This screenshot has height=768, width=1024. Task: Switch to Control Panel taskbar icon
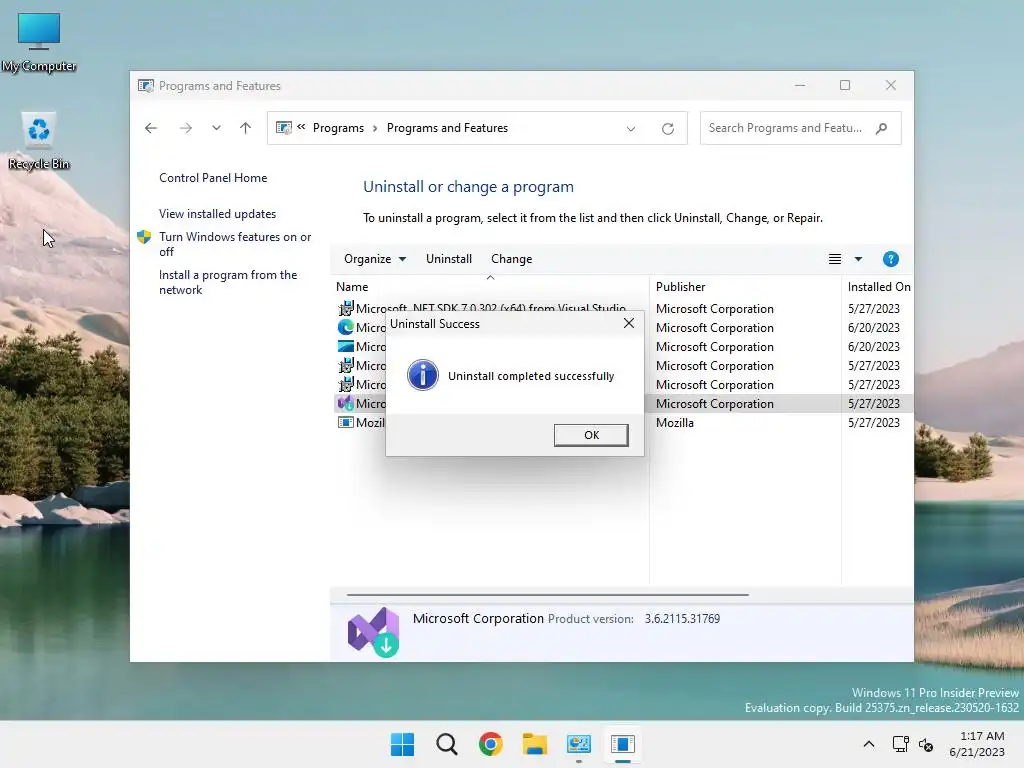(579, 744)
